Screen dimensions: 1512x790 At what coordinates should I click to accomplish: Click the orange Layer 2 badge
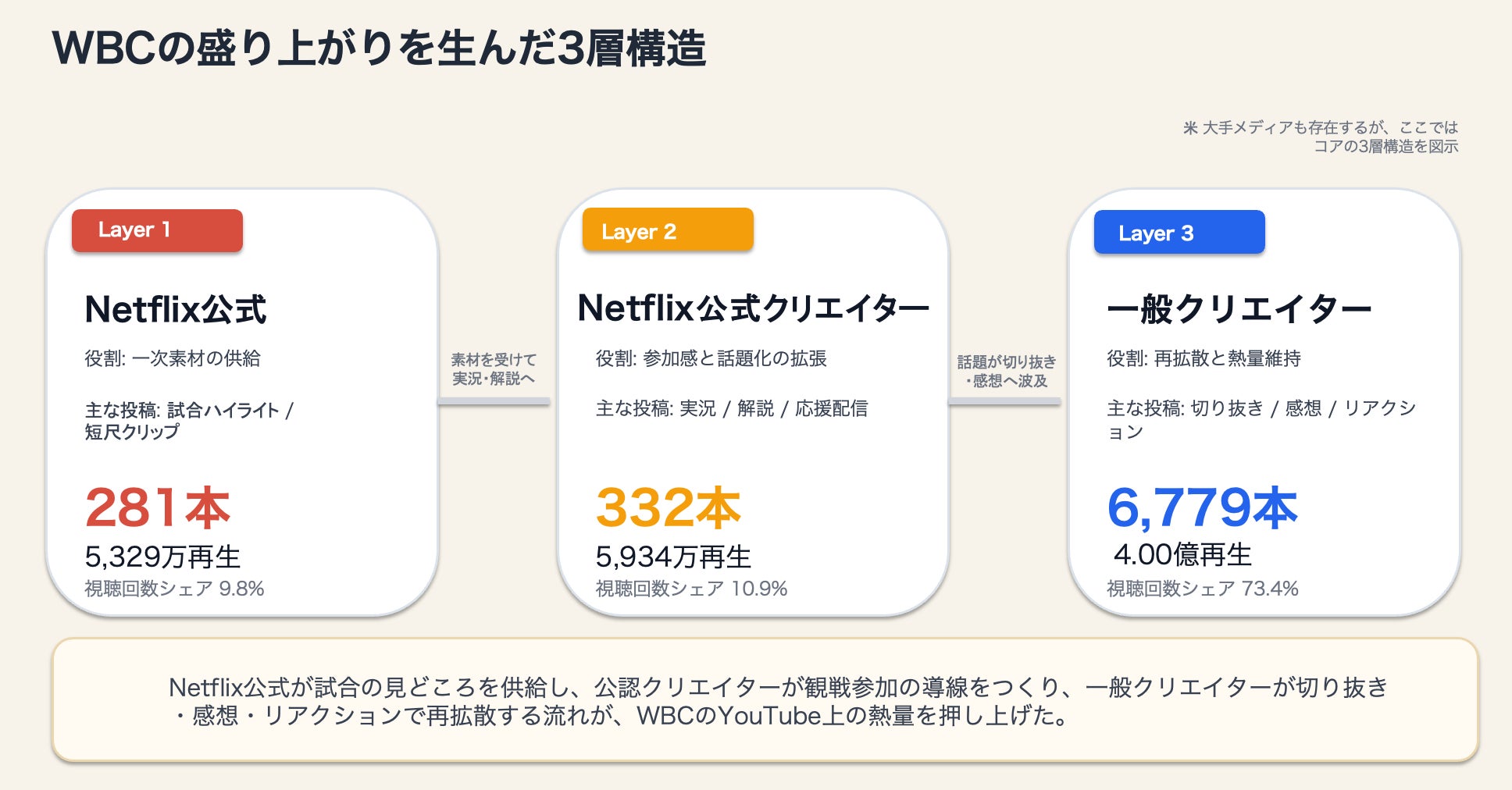(668, 231)
